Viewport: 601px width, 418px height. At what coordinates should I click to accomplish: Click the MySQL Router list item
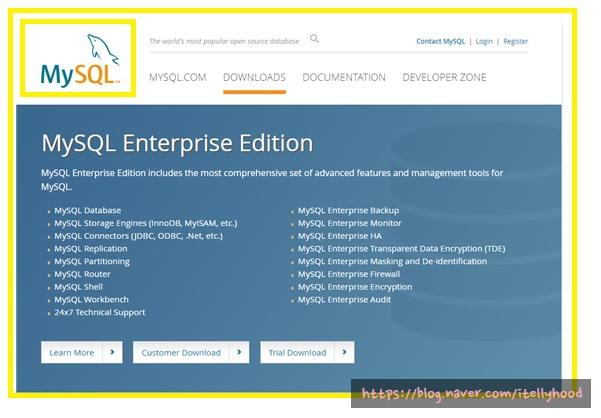[82, 274]
